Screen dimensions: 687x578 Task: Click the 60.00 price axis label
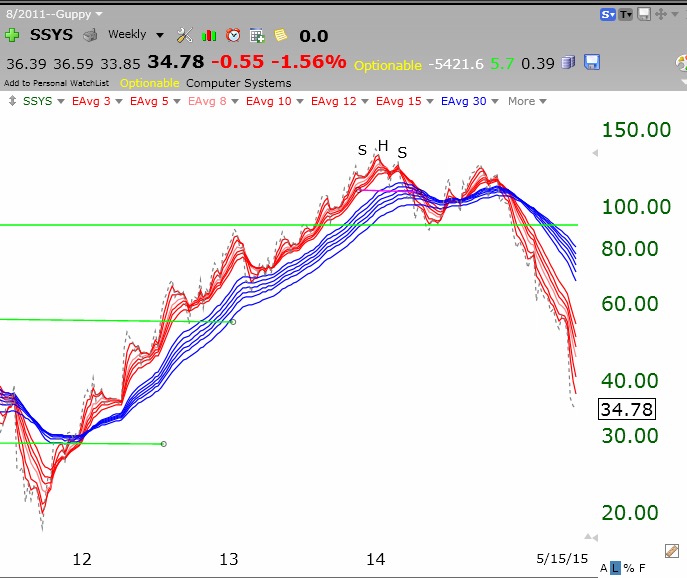click(x=630, y=304)
